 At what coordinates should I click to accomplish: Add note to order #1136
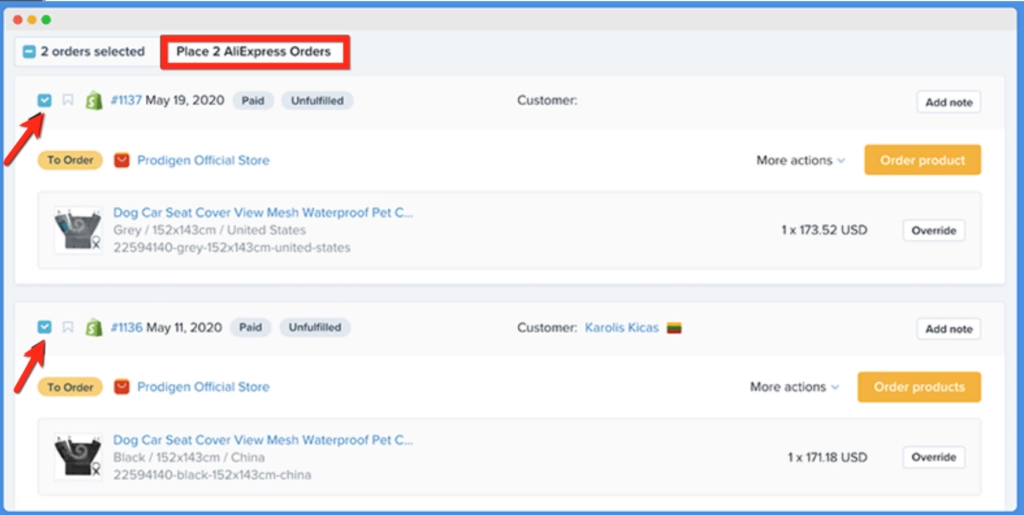[949, 329]
